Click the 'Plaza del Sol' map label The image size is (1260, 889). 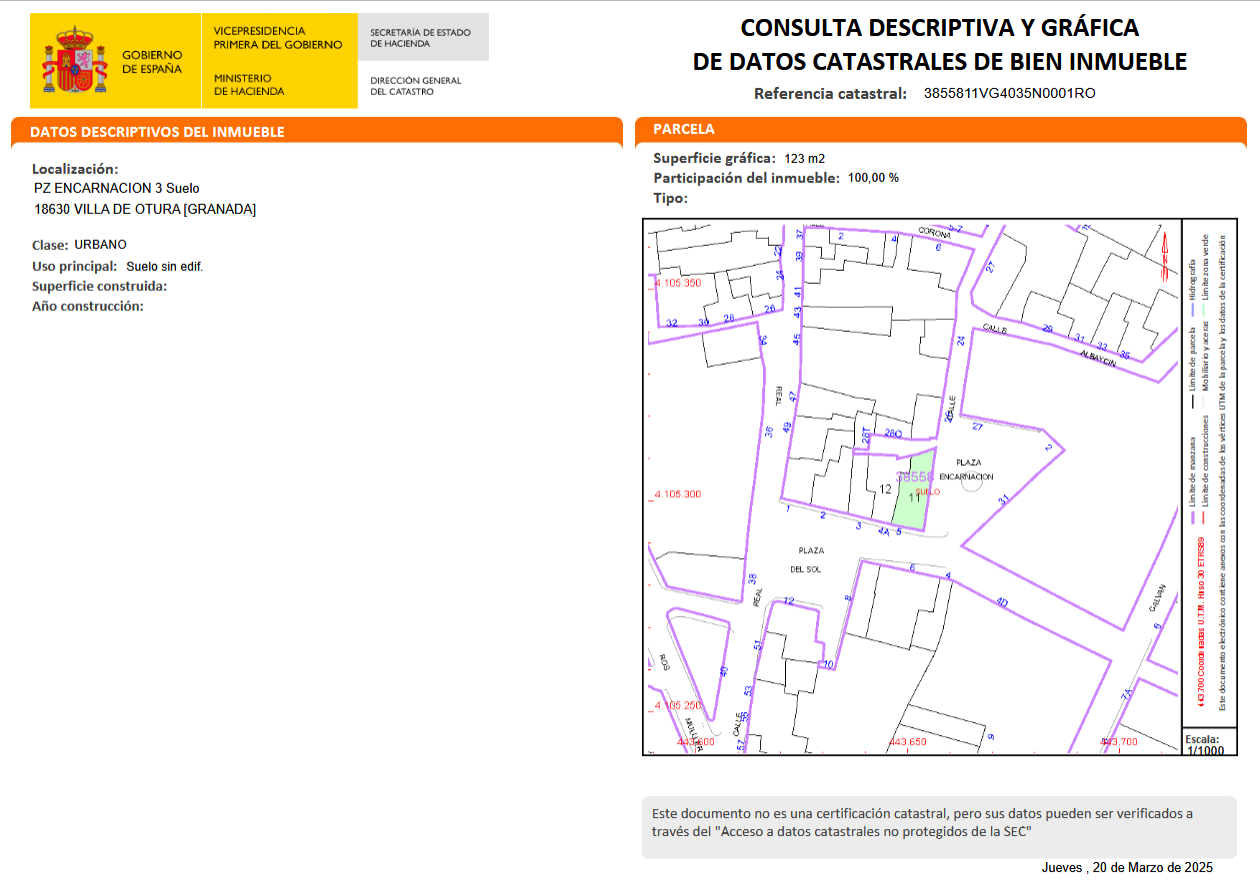(810, 559)
